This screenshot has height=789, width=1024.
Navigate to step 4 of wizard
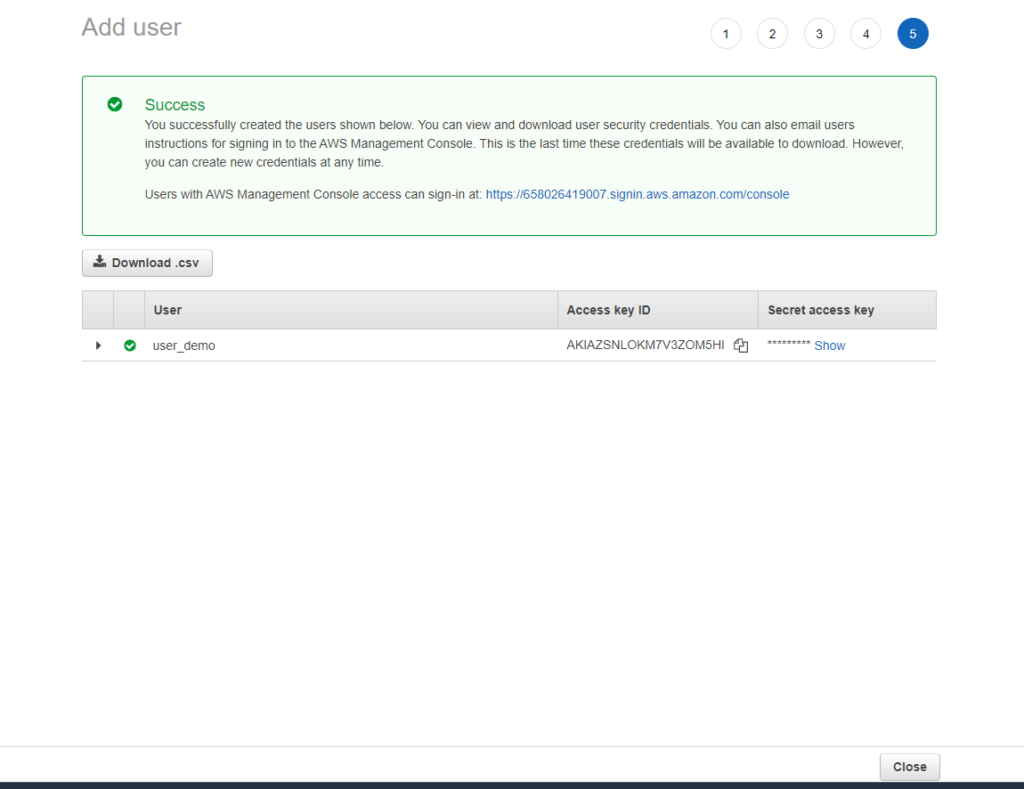[x=866, y=34]
